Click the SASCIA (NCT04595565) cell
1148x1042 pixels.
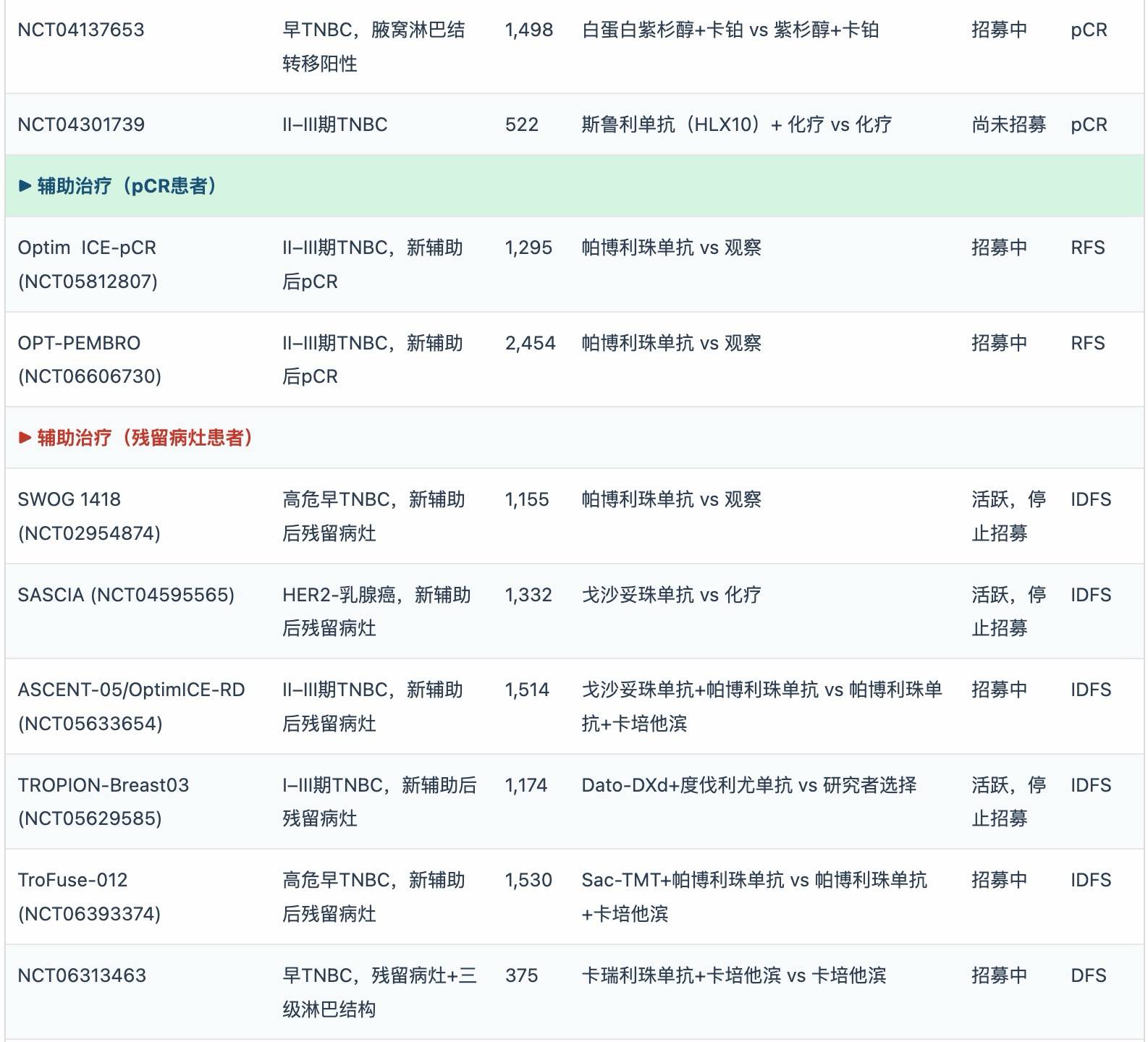[x=126, y=595]
